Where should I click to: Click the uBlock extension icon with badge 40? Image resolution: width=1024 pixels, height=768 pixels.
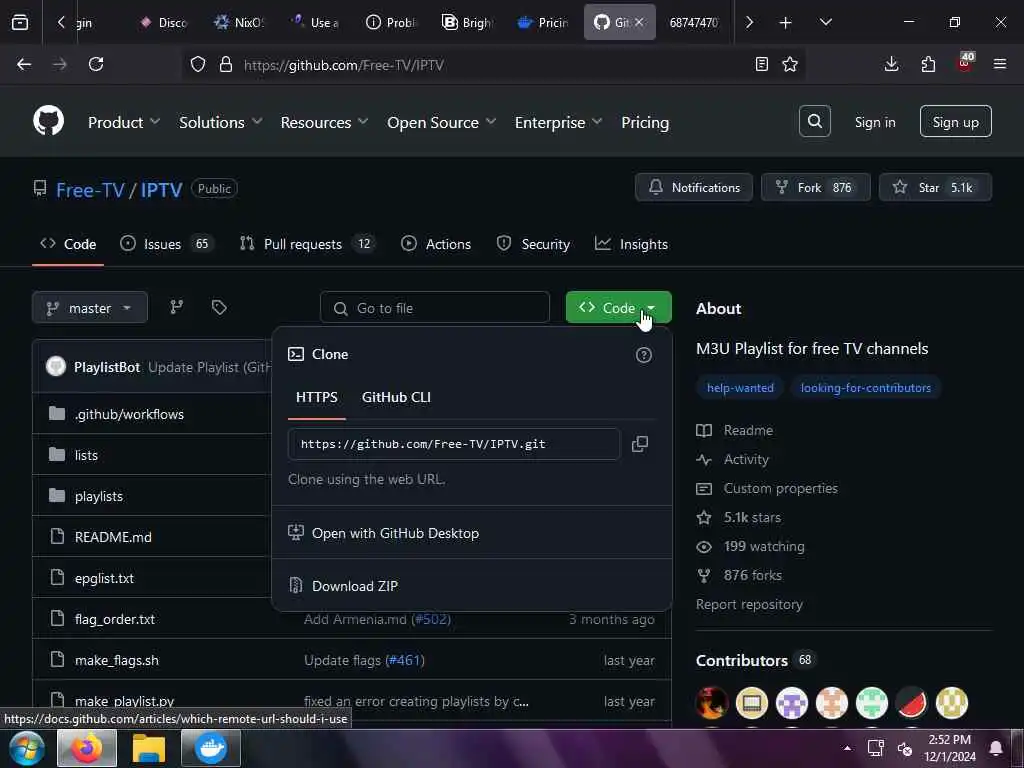click(965, 63)
